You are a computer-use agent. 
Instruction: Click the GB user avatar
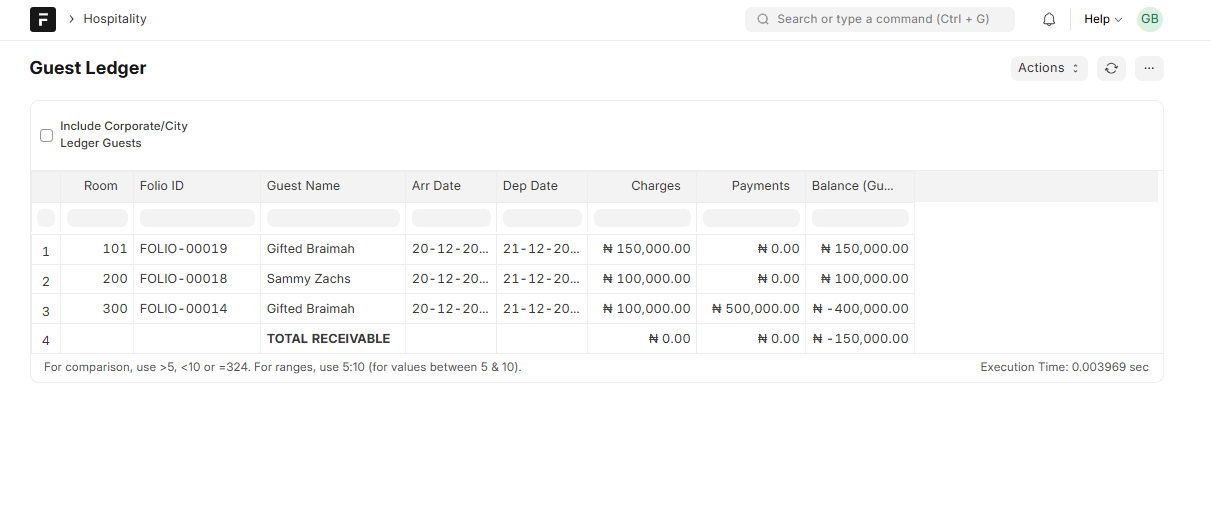click(1150, 19)
